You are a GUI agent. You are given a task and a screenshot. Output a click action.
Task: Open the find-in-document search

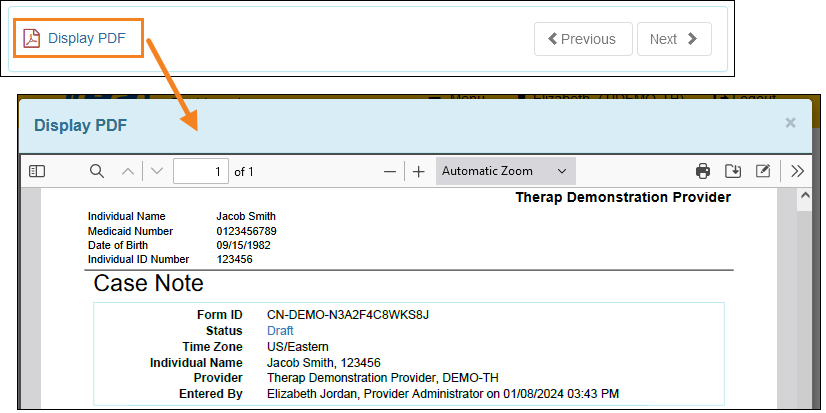pos(97,171)
